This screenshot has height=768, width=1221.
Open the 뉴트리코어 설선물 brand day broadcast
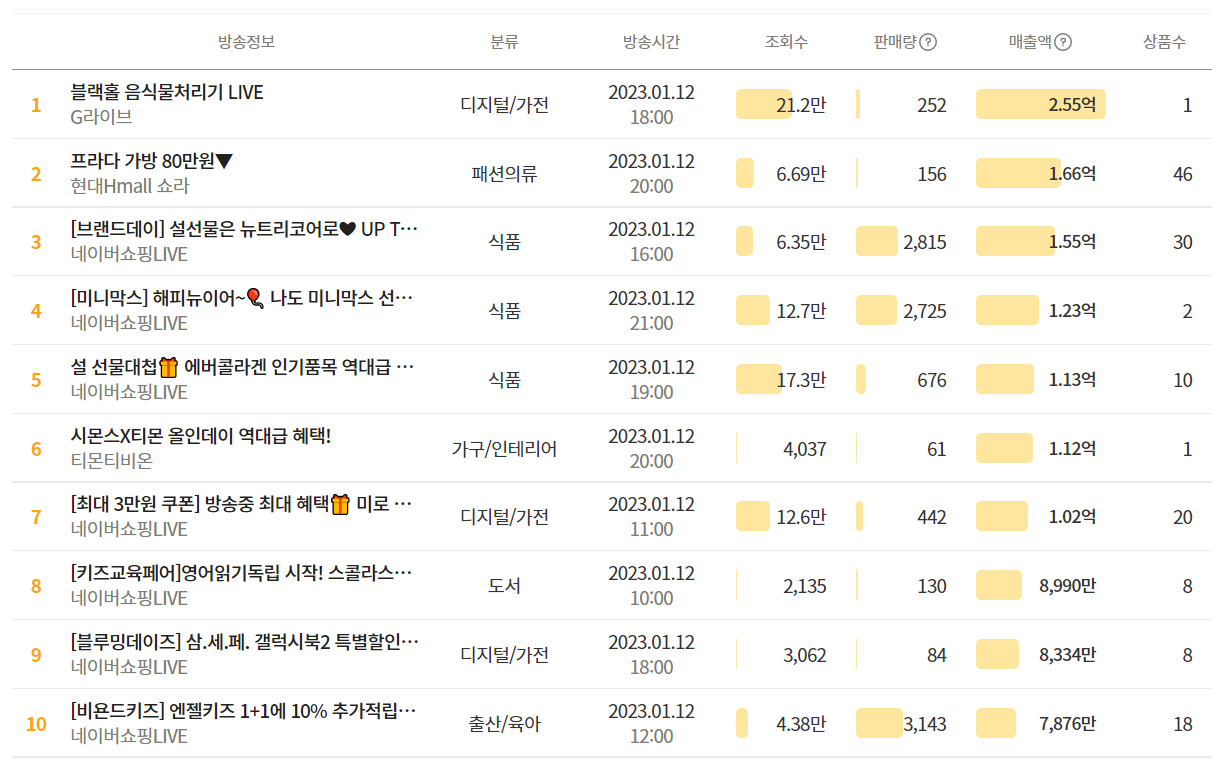[245, 230]
